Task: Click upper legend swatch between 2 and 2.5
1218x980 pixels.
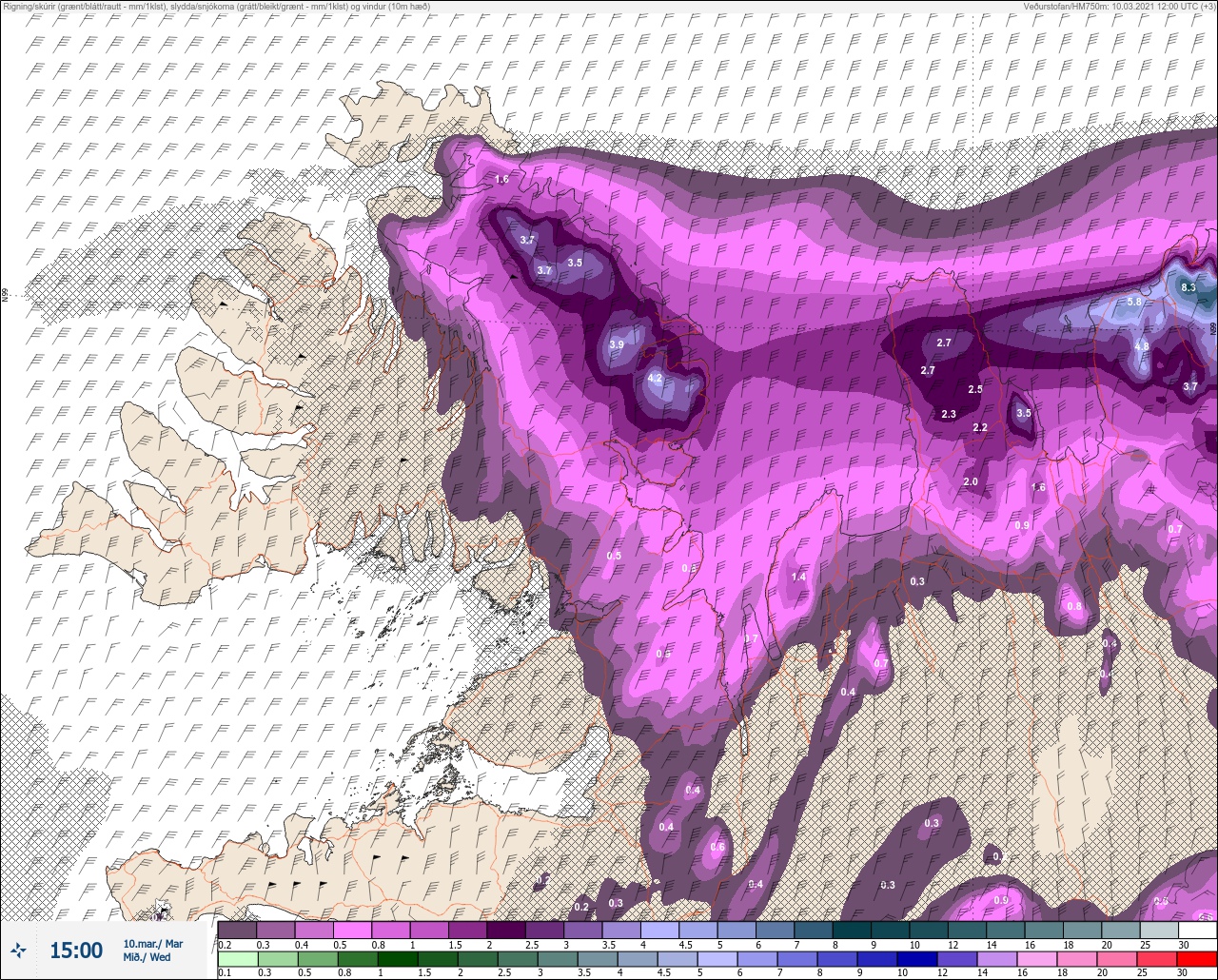Action: tap(506, 930)
